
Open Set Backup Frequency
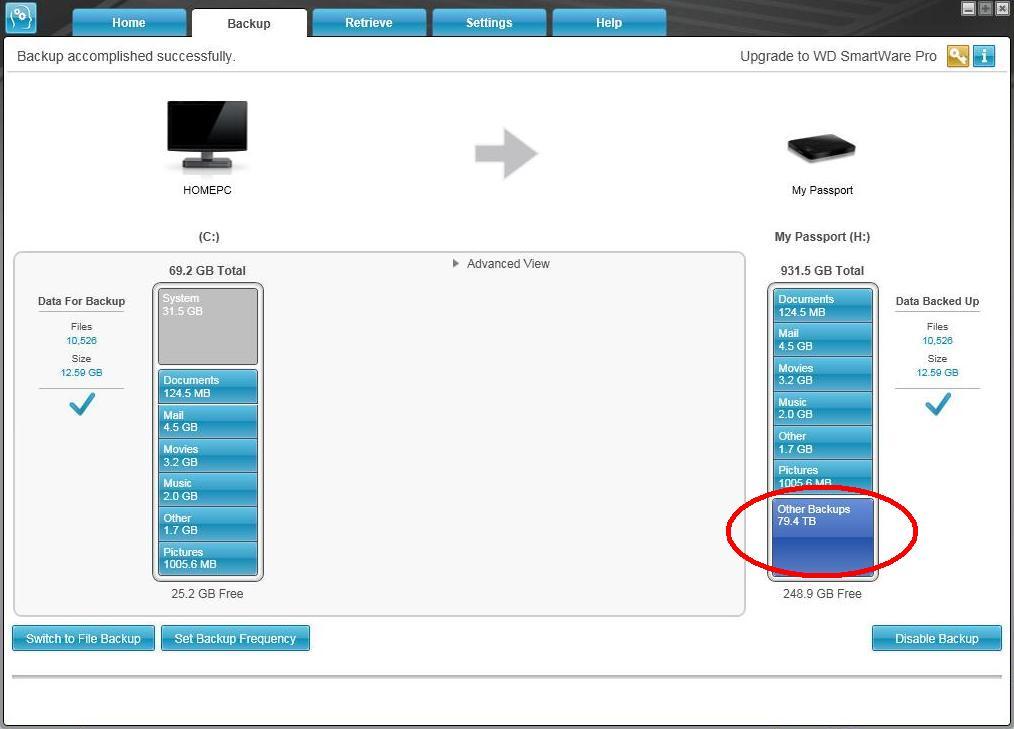[x=235, y=638]
